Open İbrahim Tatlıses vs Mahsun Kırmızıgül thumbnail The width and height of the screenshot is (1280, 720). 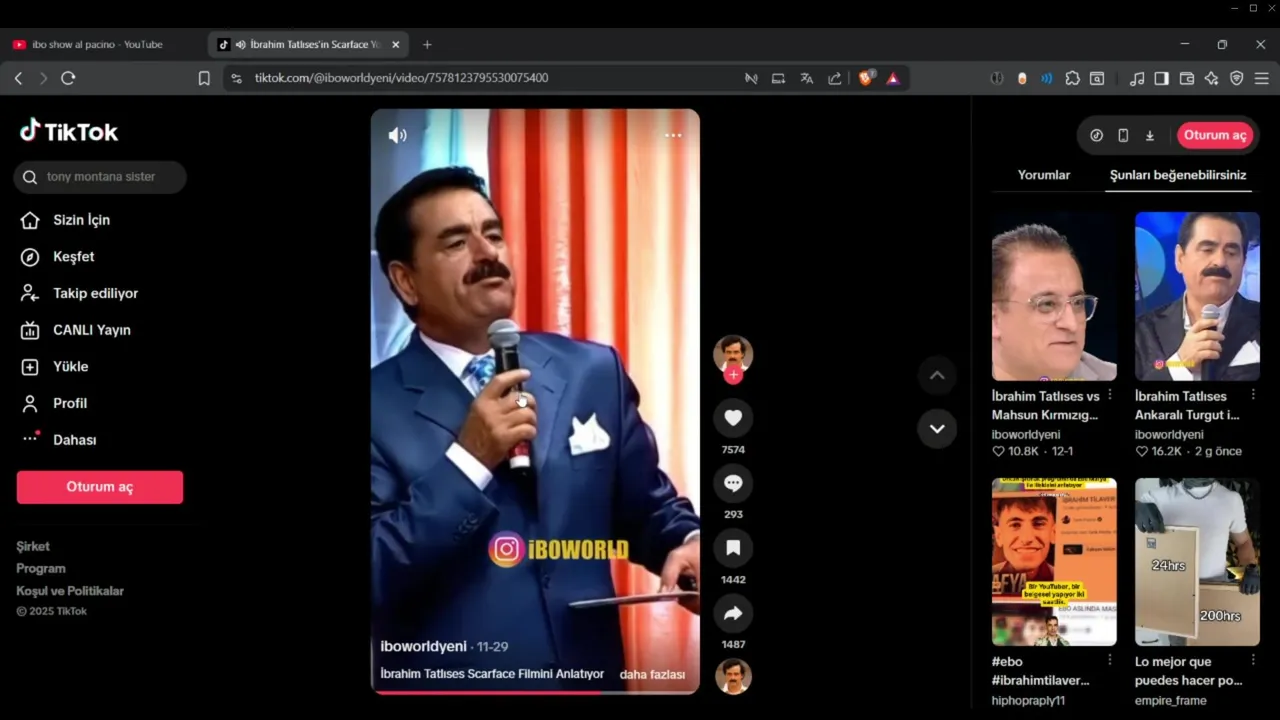tap(1054, 296)
